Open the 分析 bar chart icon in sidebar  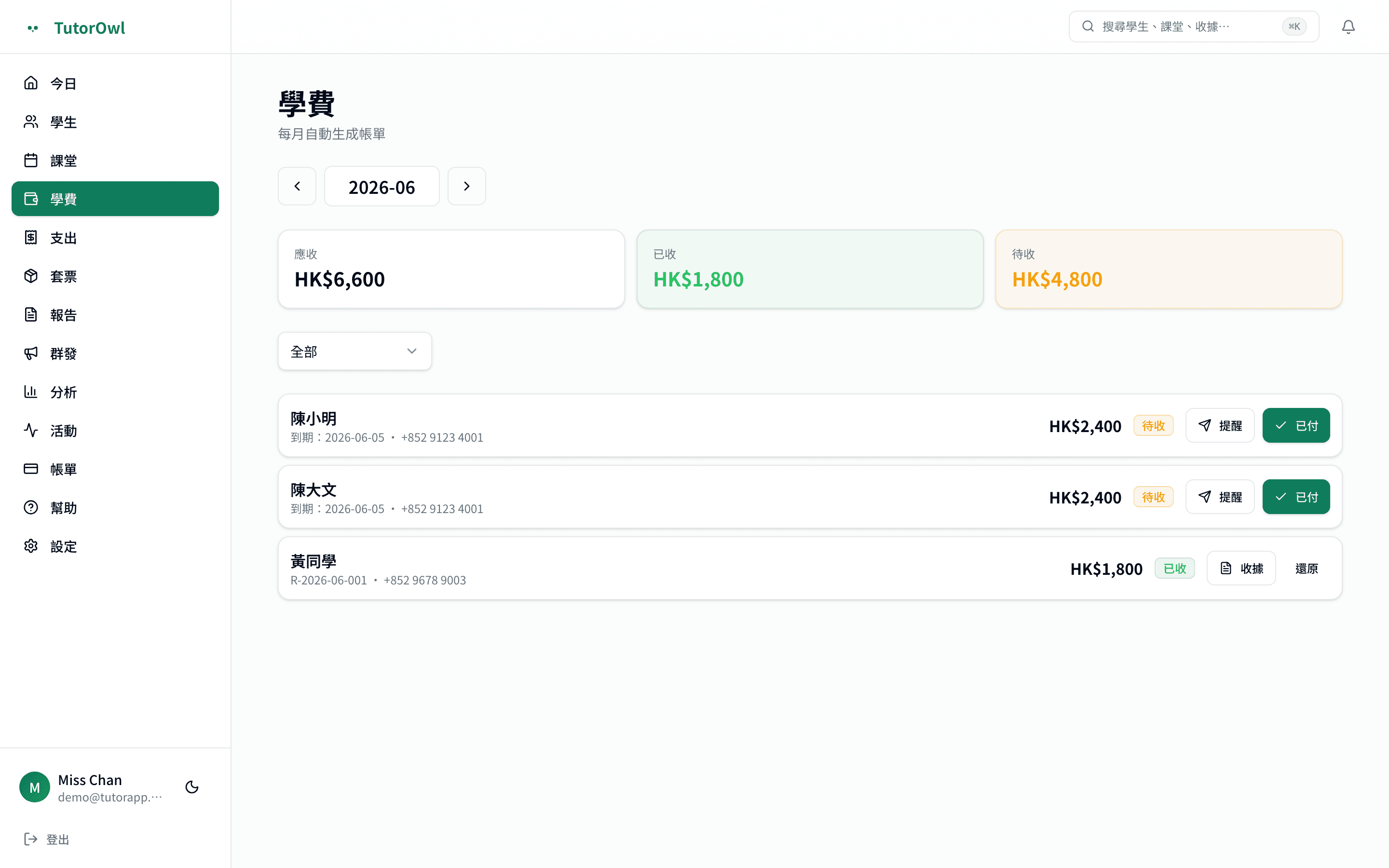coord(31,392)
